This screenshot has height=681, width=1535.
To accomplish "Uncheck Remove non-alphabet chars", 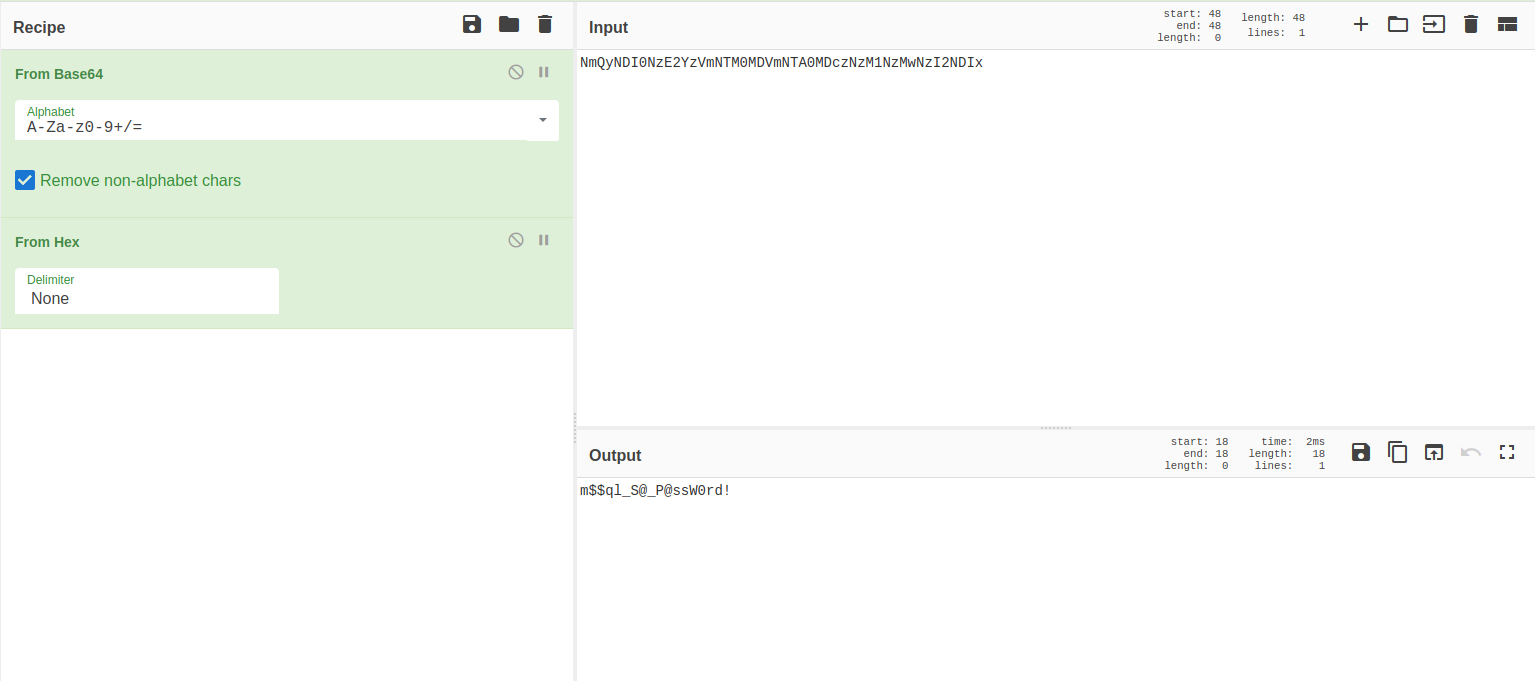I will [26, 181].
